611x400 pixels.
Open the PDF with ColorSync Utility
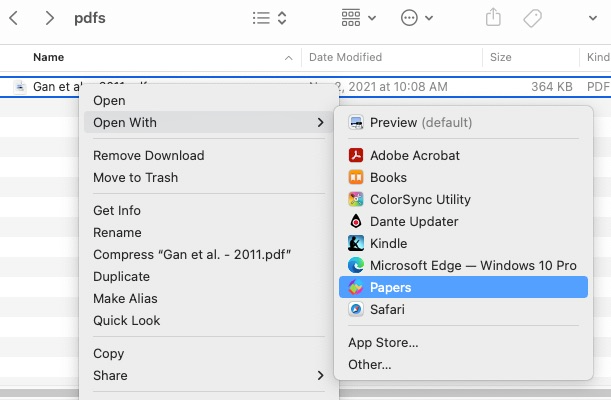420,199
